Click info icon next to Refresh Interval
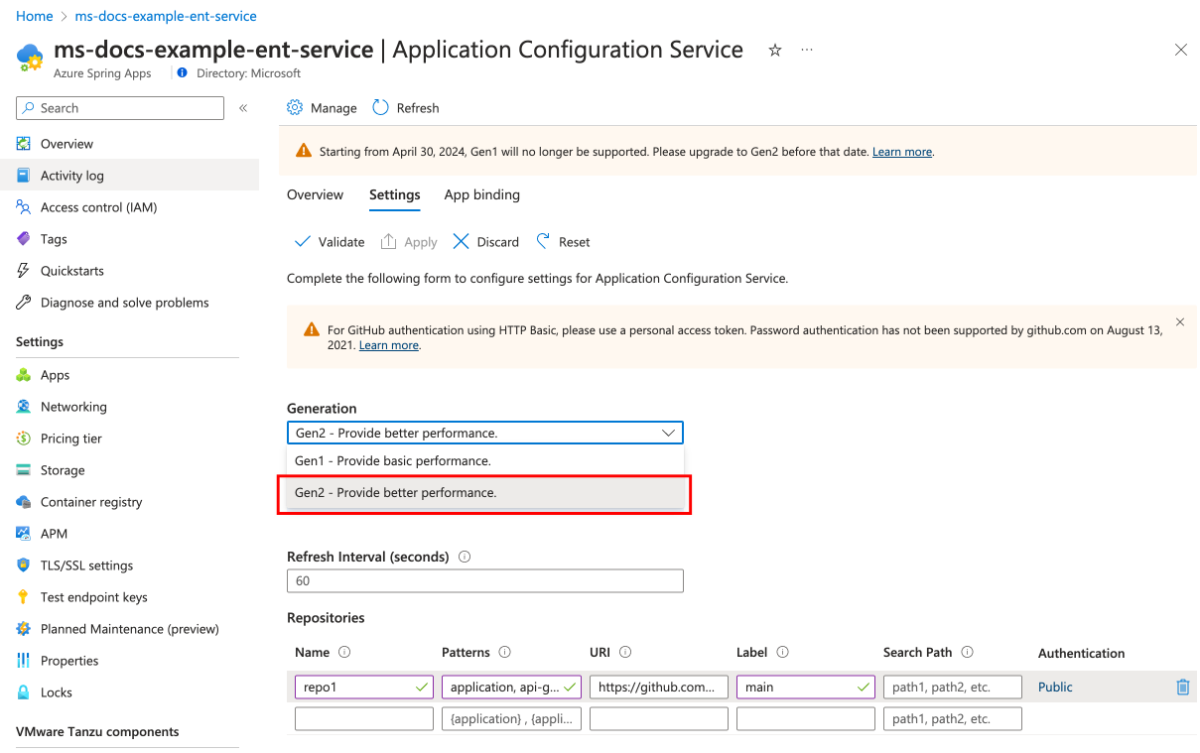The height and width of the screenshot is (753, 1200). pos(464,557)
